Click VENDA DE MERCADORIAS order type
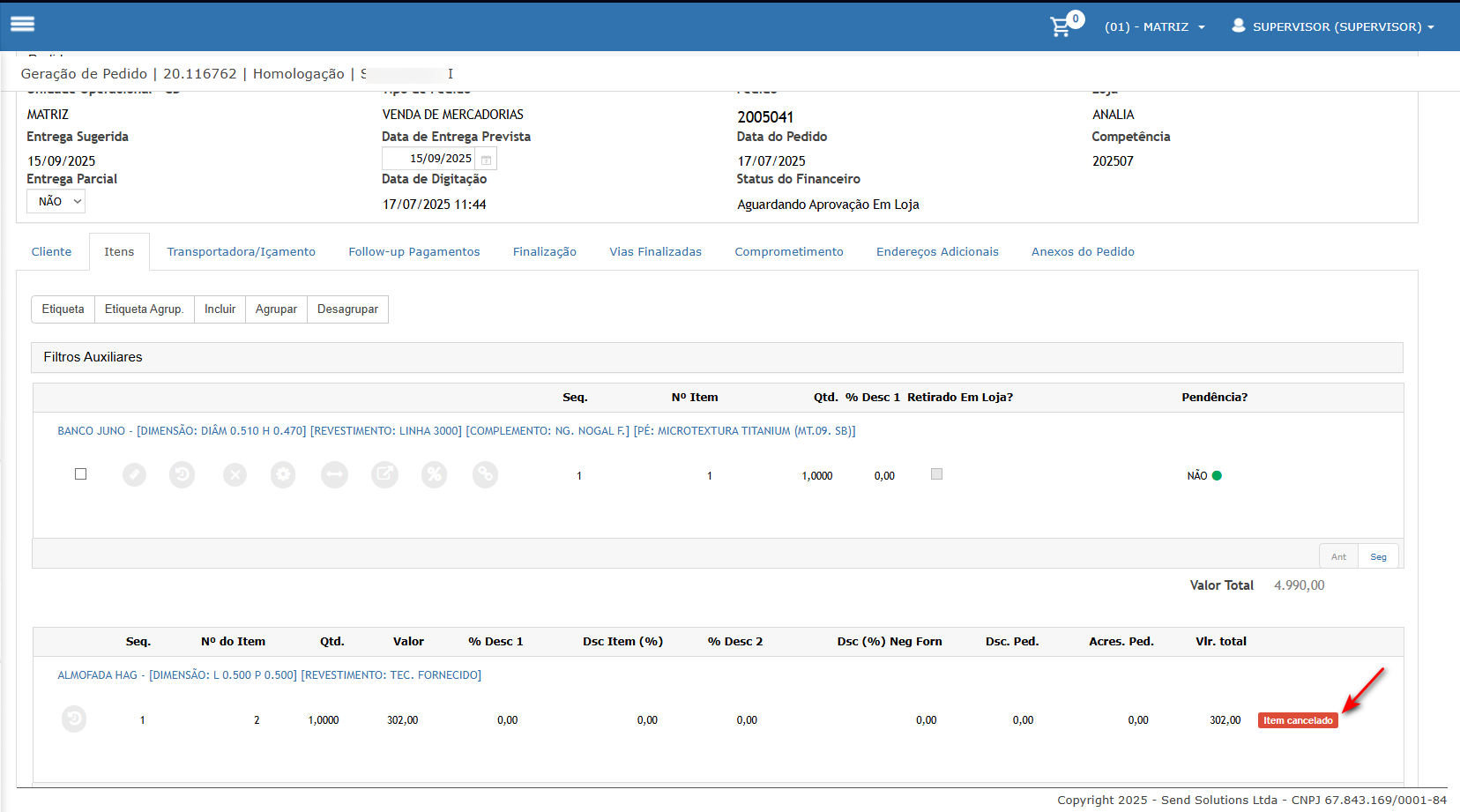 [x=453, y=115]
